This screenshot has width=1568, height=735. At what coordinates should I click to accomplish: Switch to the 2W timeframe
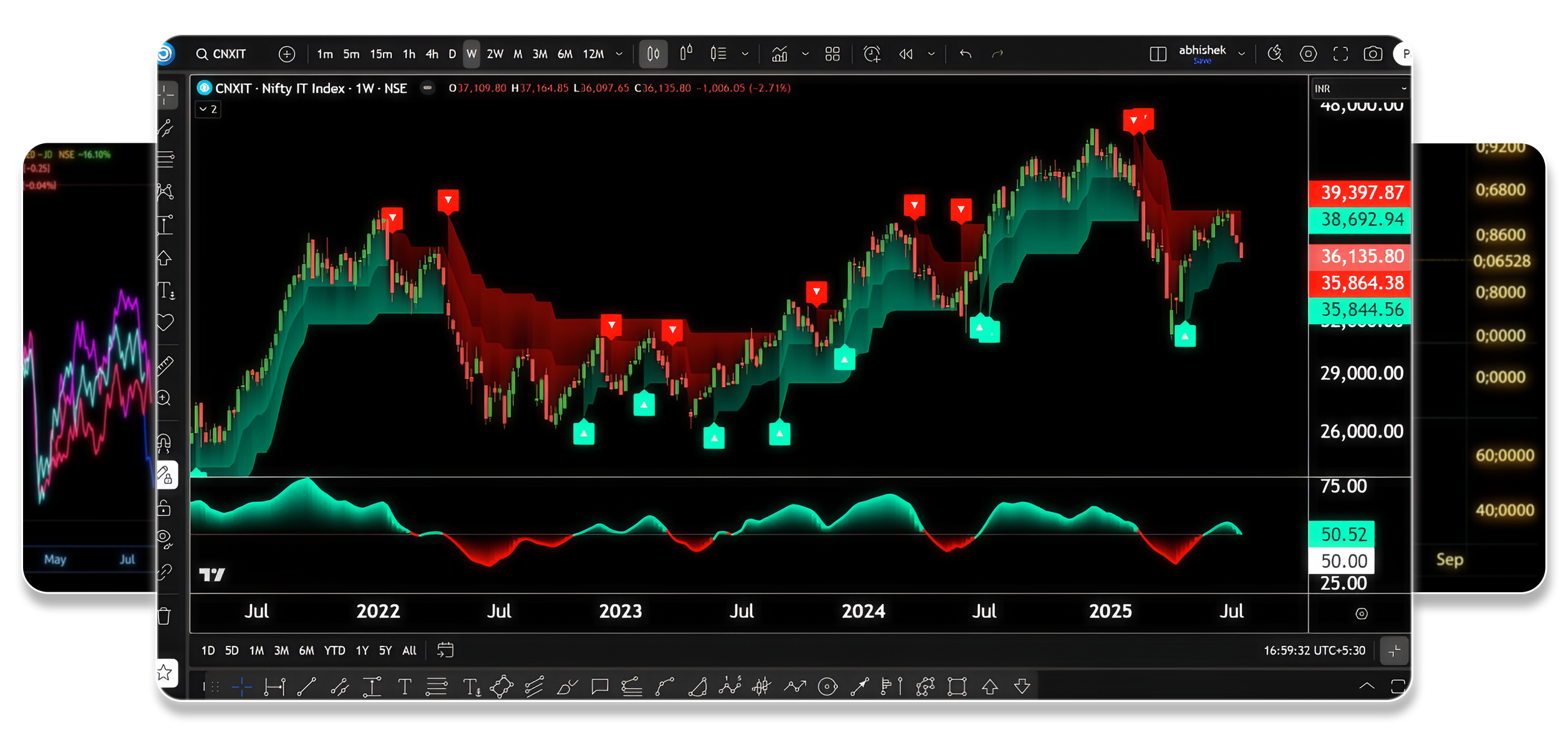495,54
